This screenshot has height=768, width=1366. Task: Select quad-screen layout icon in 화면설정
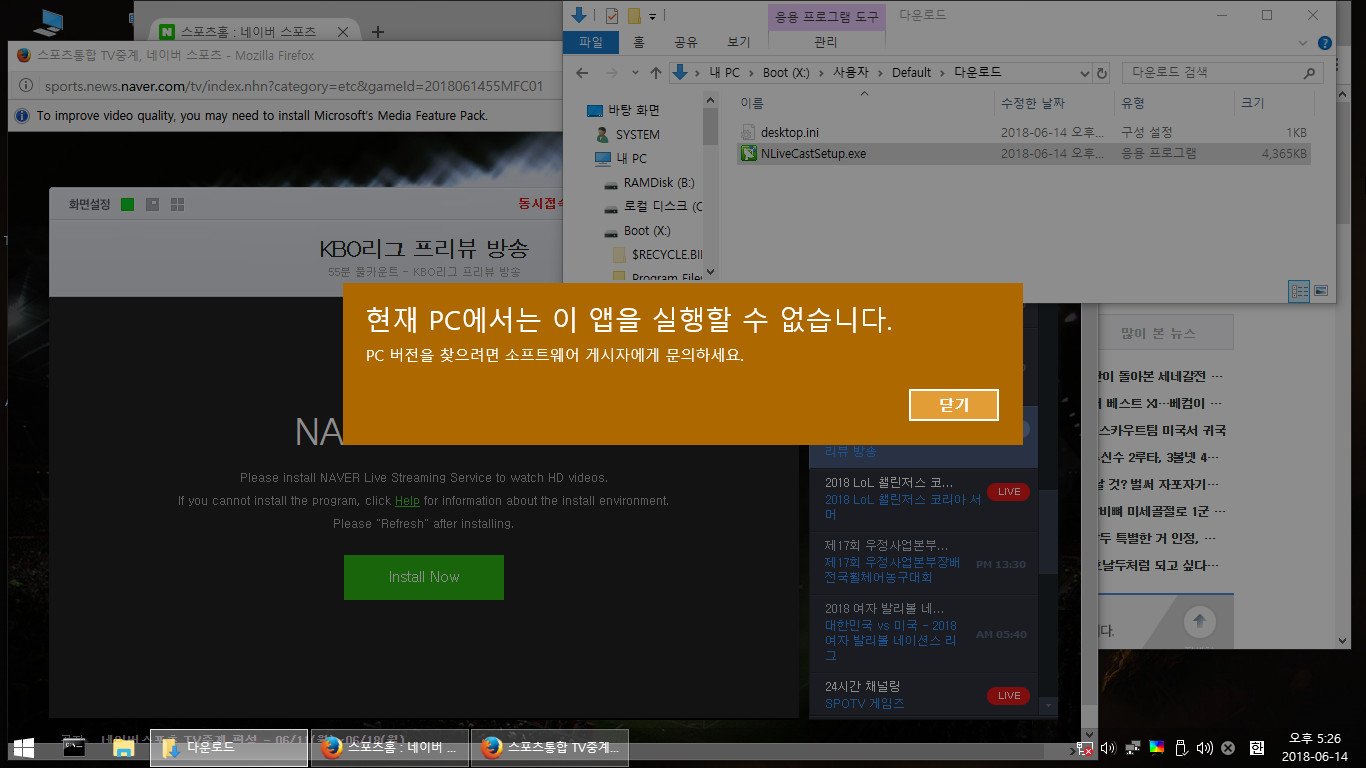click(x=177, y=204)
